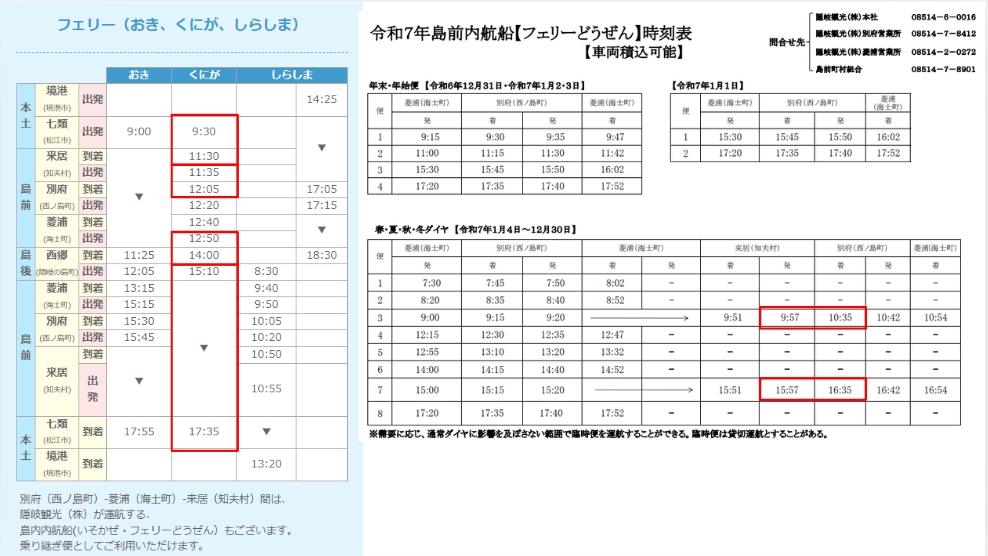Click the 8:52 time cell
988x556 pixels.
tap(614, 301)
